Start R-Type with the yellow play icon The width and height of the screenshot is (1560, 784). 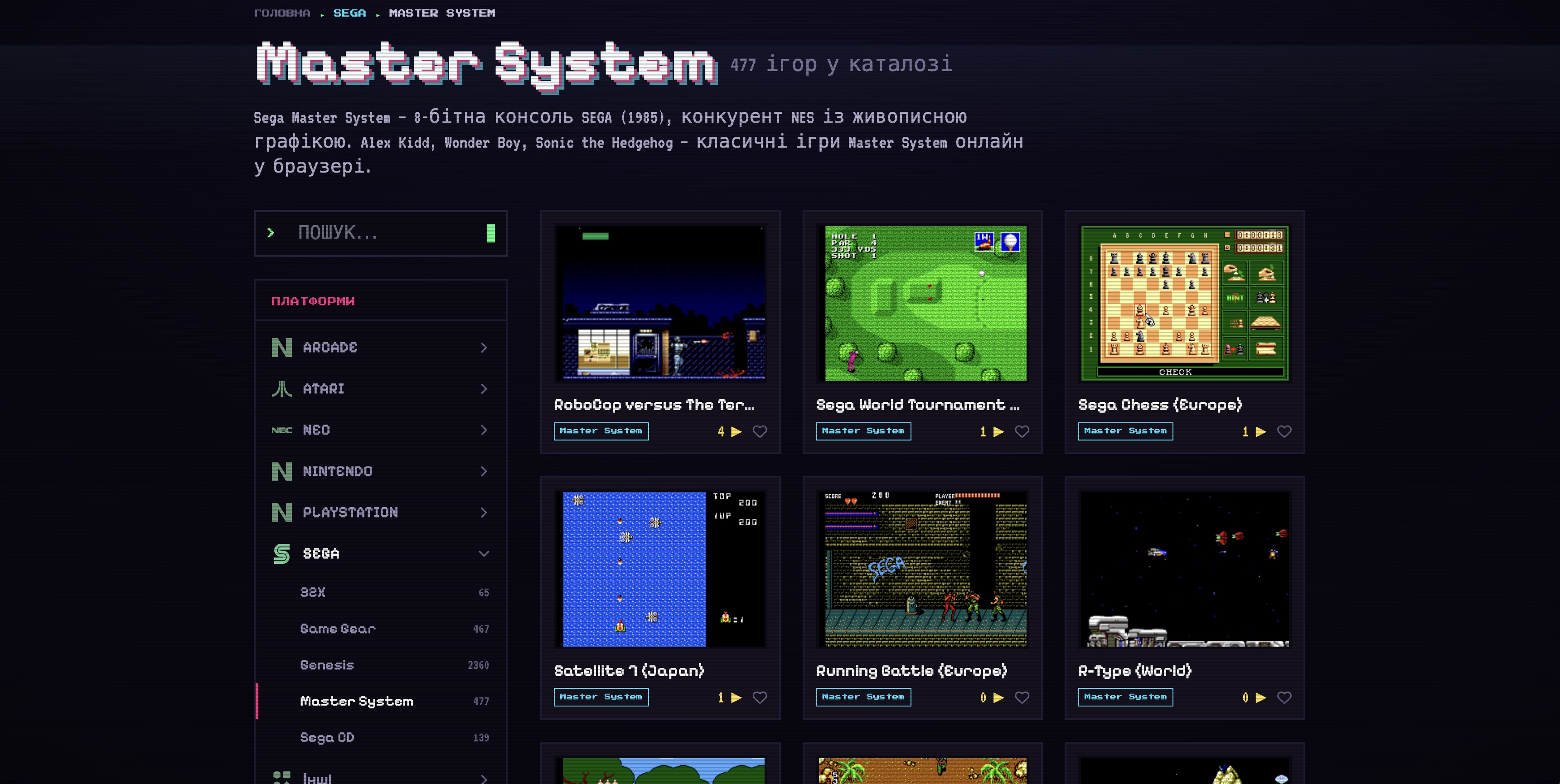(x=1261, y=697)
